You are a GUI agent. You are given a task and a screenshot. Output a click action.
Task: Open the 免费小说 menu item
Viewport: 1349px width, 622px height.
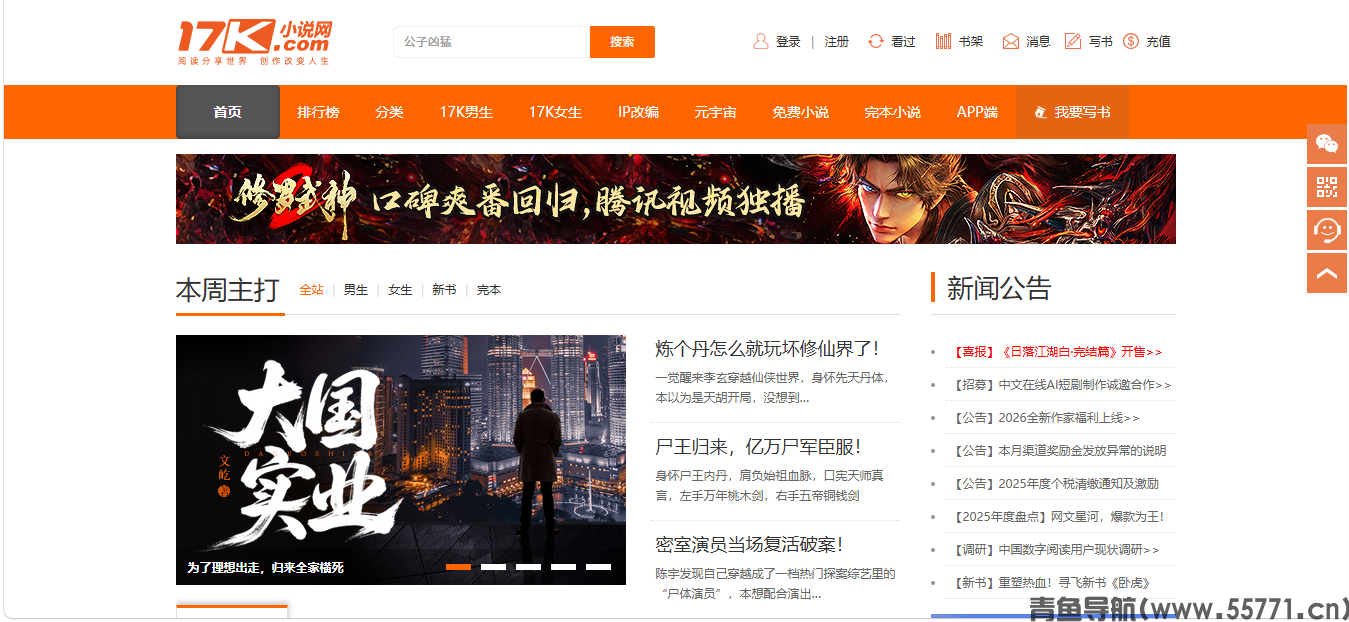coord(800,112)
